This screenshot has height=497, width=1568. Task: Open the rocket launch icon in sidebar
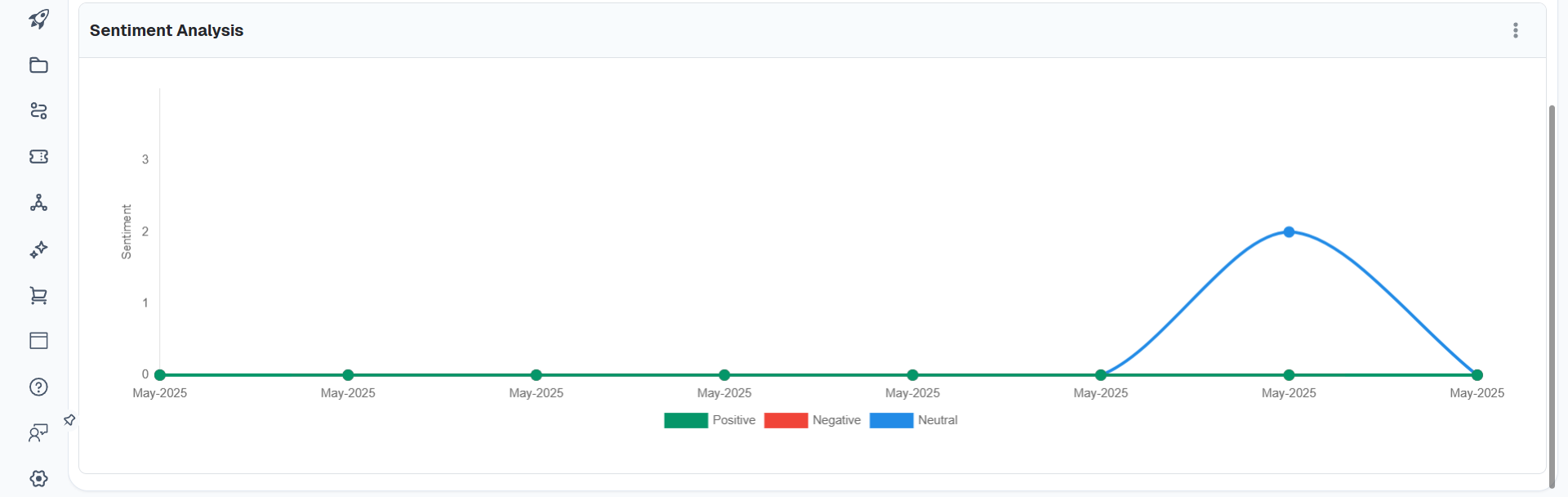click(x=38, y=19)
